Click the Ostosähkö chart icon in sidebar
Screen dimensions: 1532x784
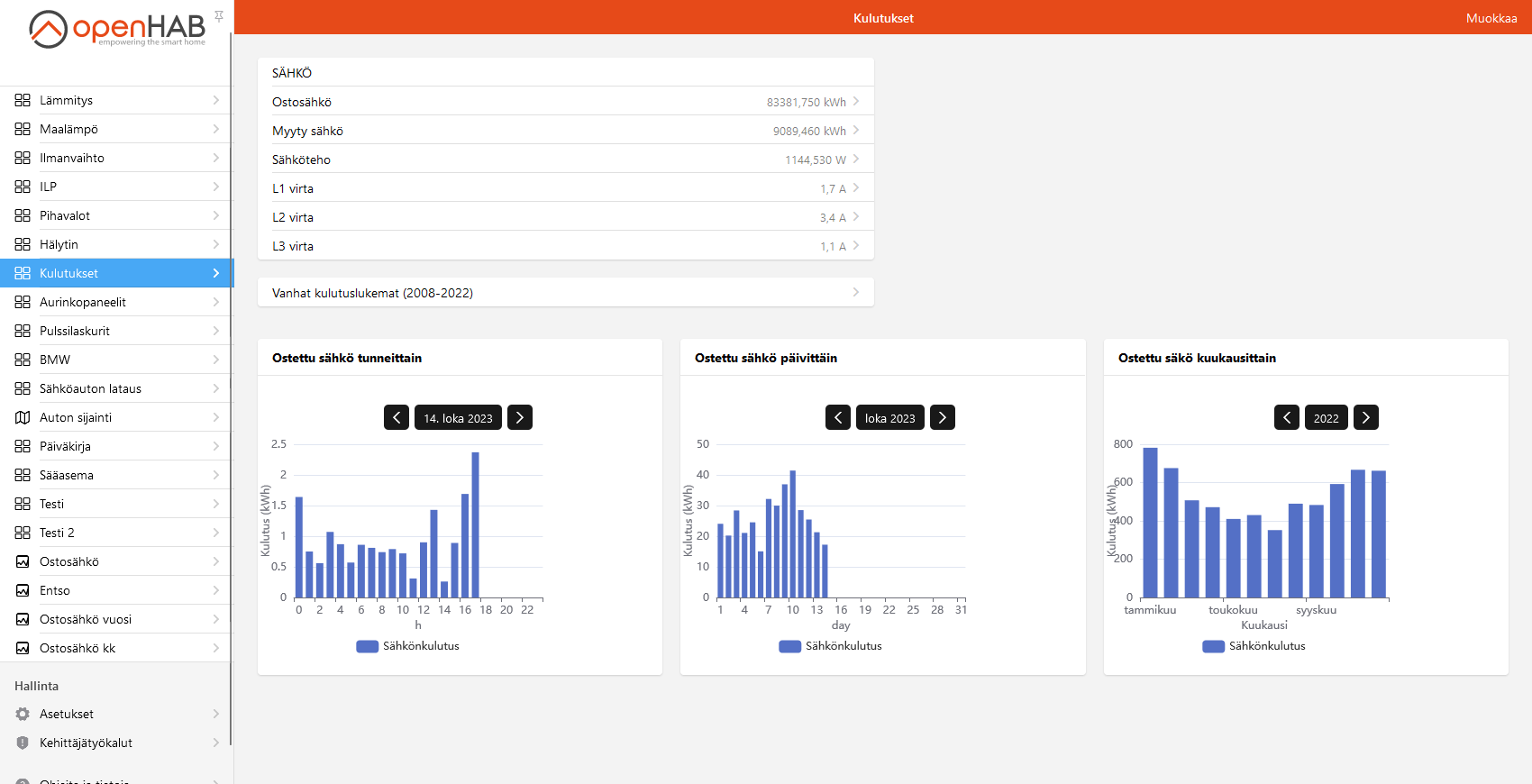23,561
